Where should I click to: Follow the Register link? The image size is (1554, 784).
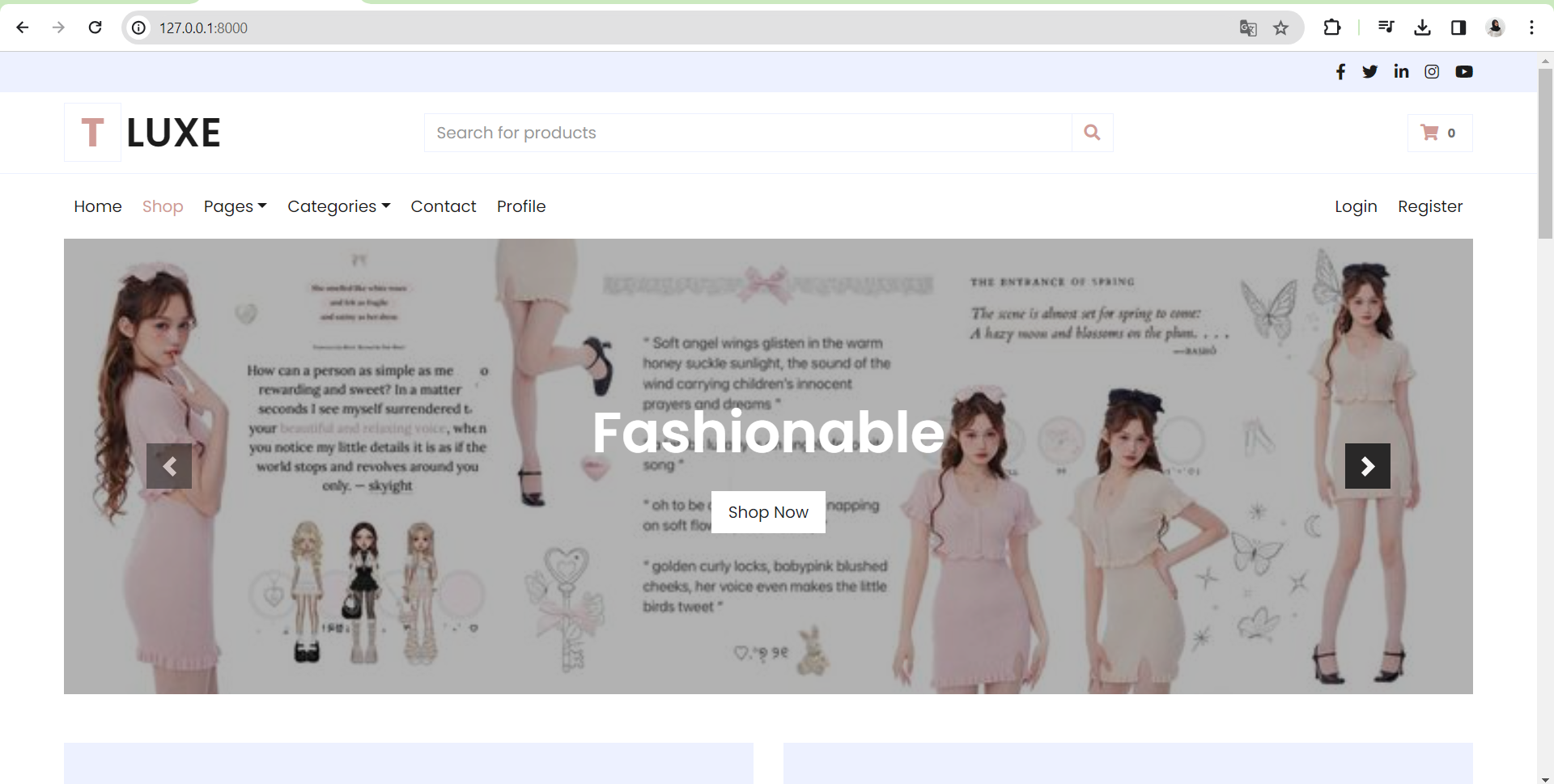(x=1430, y=206)
